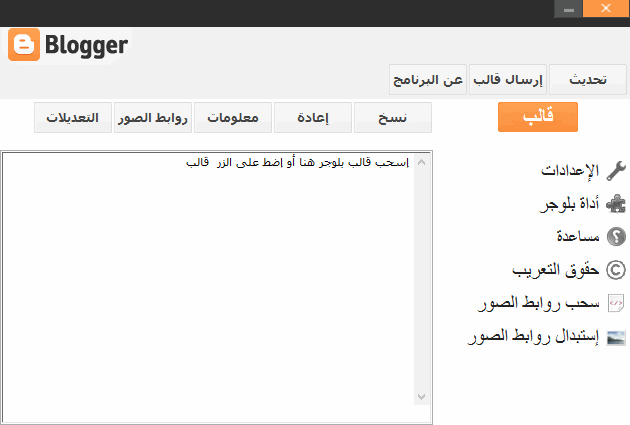Viewport: 630px width, 425px height.
Task: Click the text area scroll down arrow
Action: [x=421, y=397]
